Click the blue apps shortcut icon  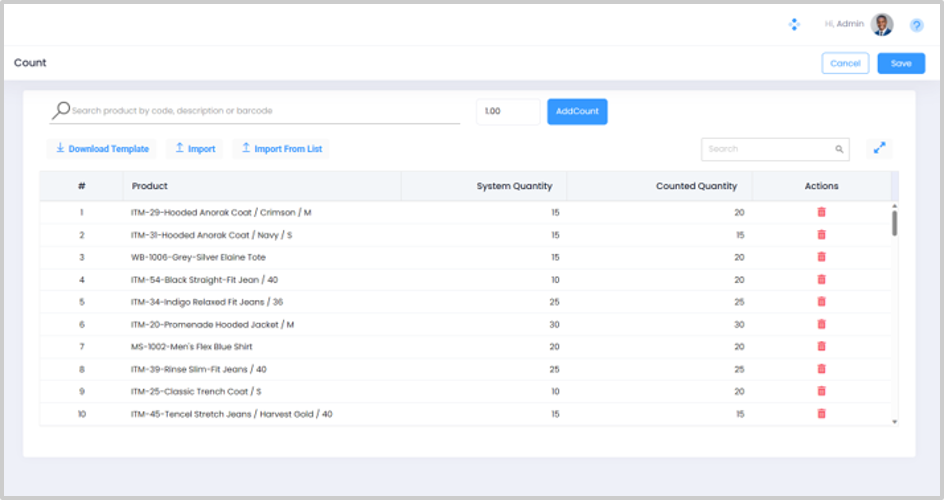(x=794, y=24)
